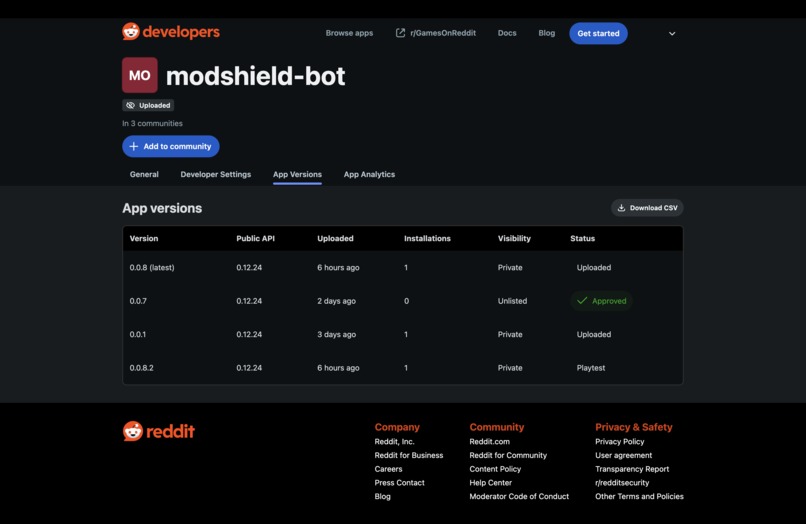Open Careers footer link
The width and height of the screenshot is (806, 524).
click(388, 469)
